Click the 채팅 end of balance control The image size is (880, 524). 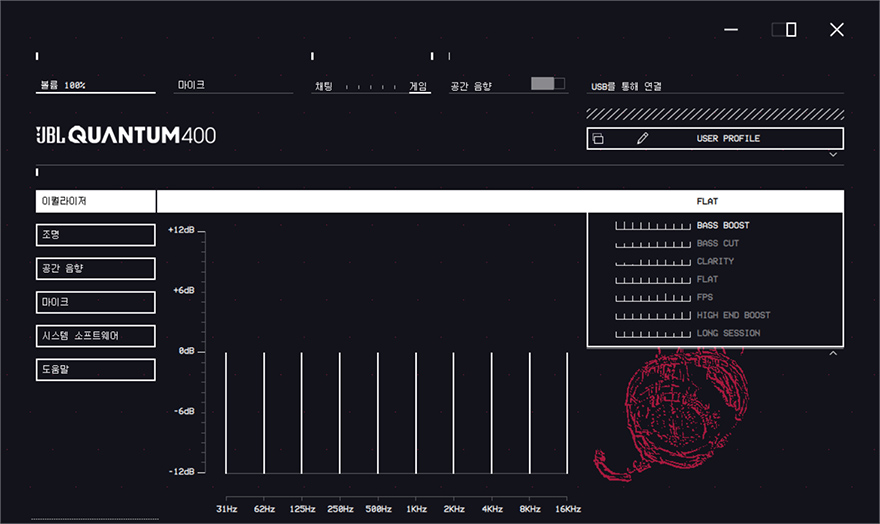tap(324, 86)
